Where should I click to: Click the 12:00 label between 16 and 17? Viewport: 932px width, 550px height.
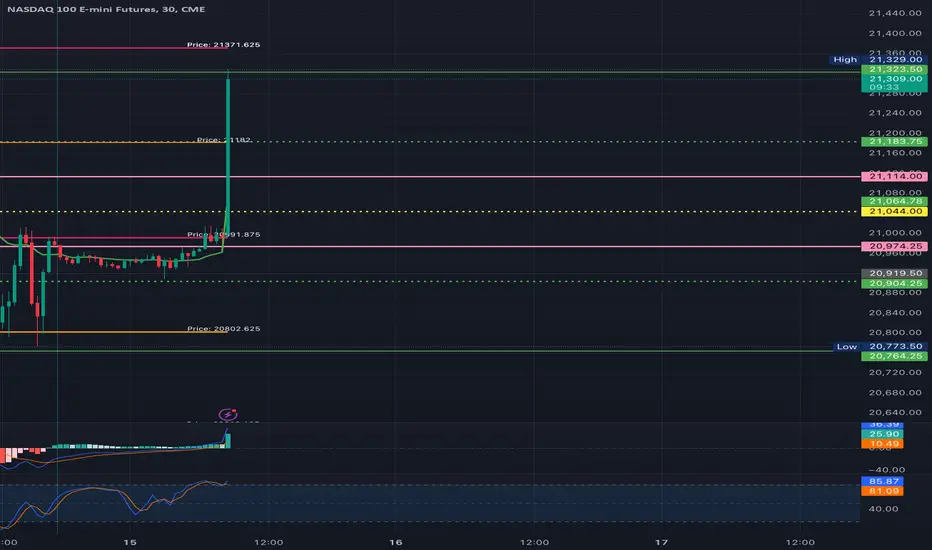point(534,542)
